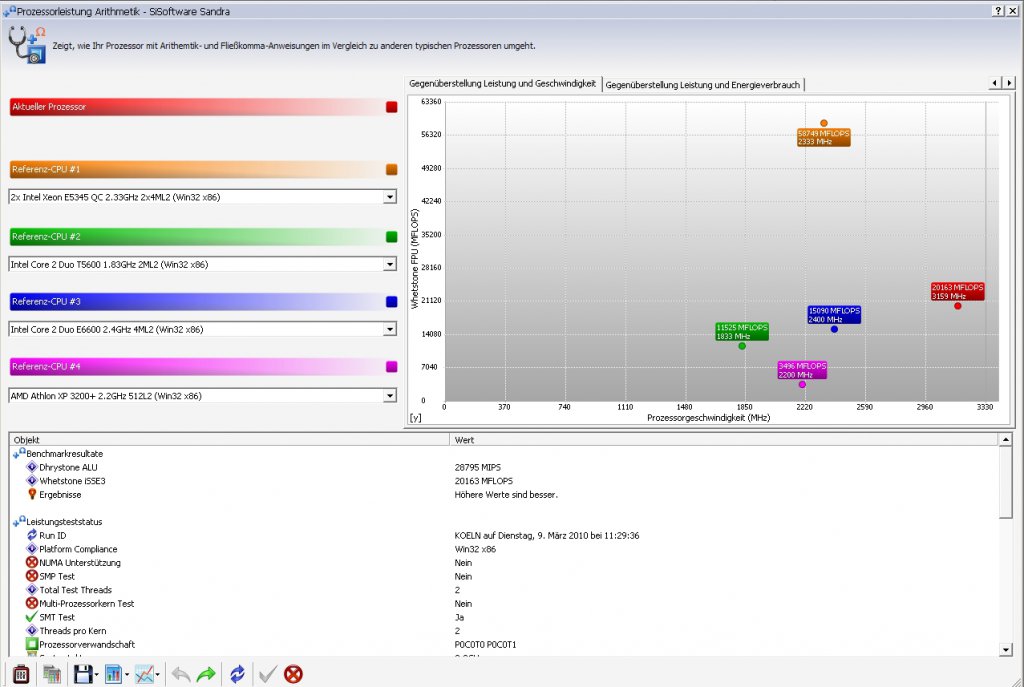Cancel with the red X toolbar icon
1024x687 pixels.
293,674
